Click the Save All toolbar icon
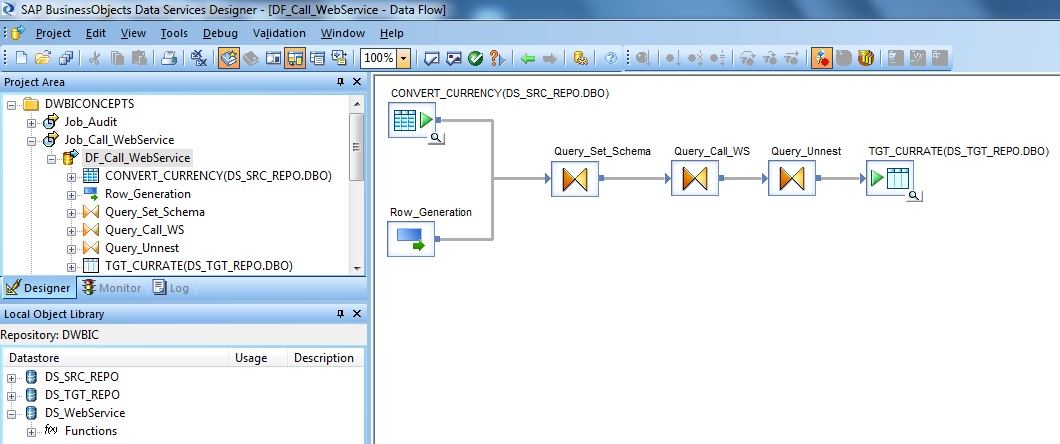The image size is (1060, 444). pos(66,58)
